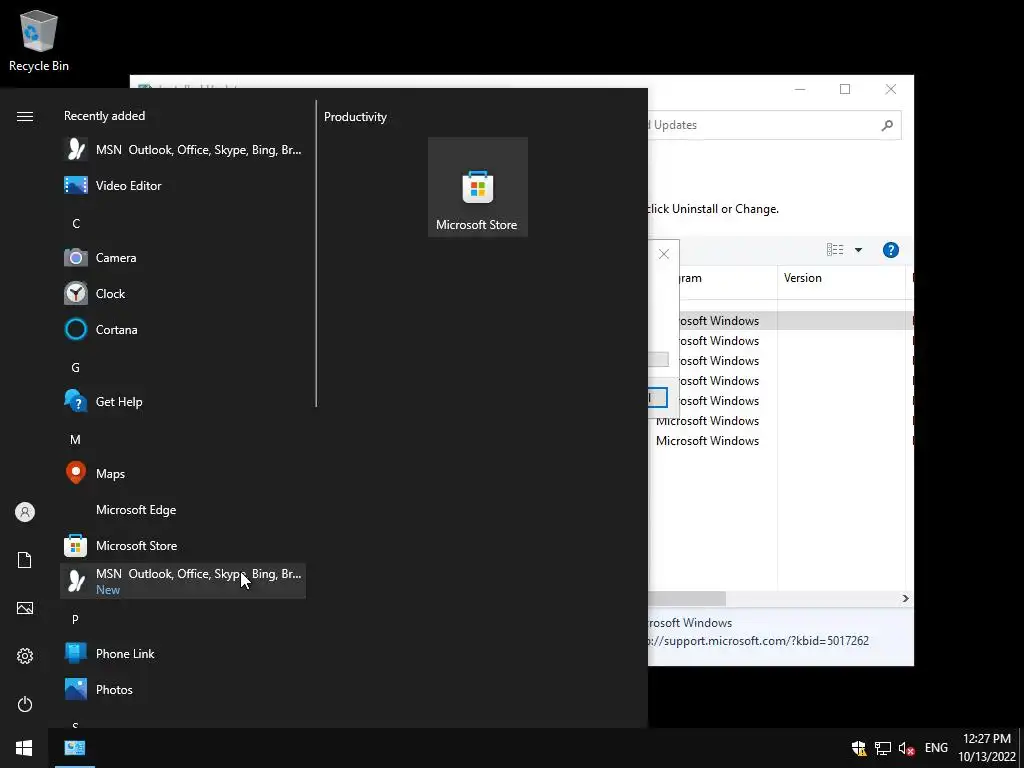This screenshot has width=1024, height=768.
Task: Sort by the Version column header
Action: coord(841,278)
